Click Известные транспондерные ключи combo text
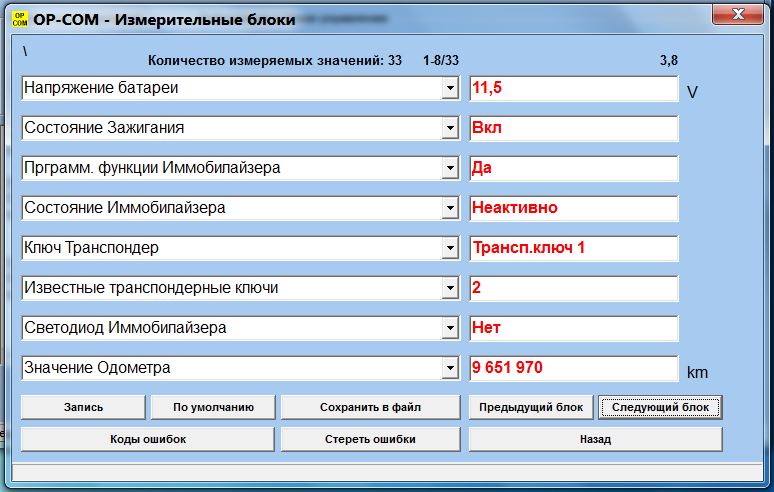 (151, 288)
